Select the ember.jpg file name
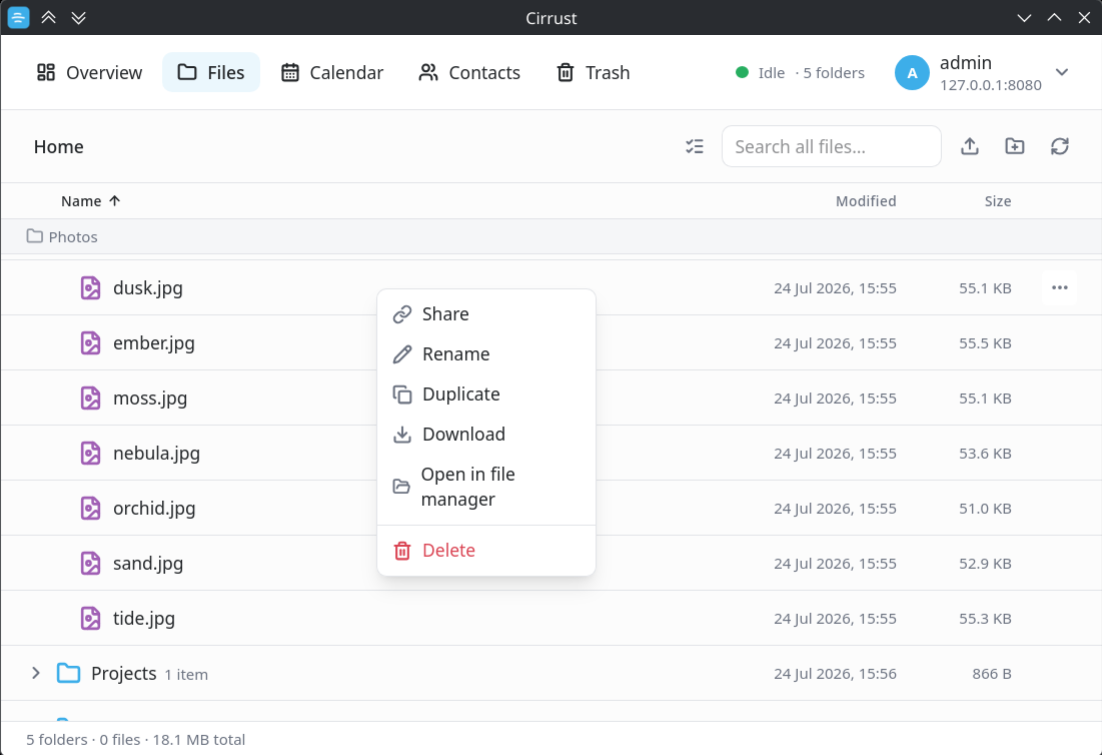 (154, 343)
